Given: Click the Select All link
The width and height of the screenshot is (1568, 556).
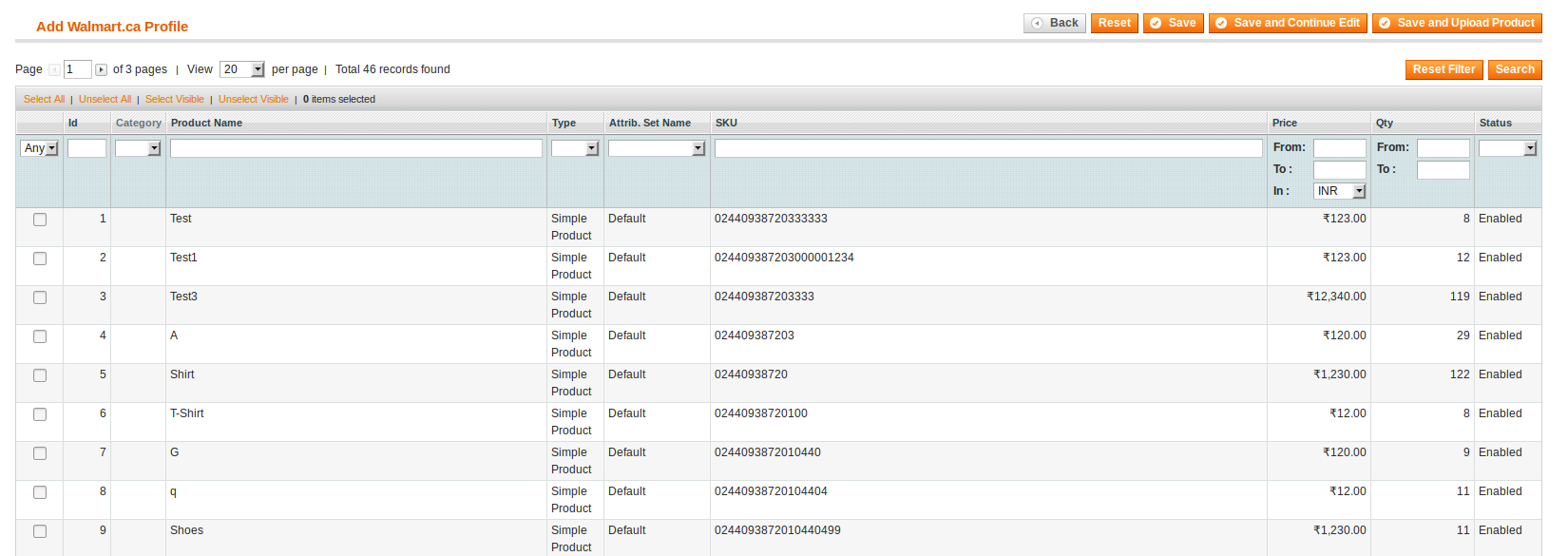Looking at the screenshot, I should (x=45, y=99).
